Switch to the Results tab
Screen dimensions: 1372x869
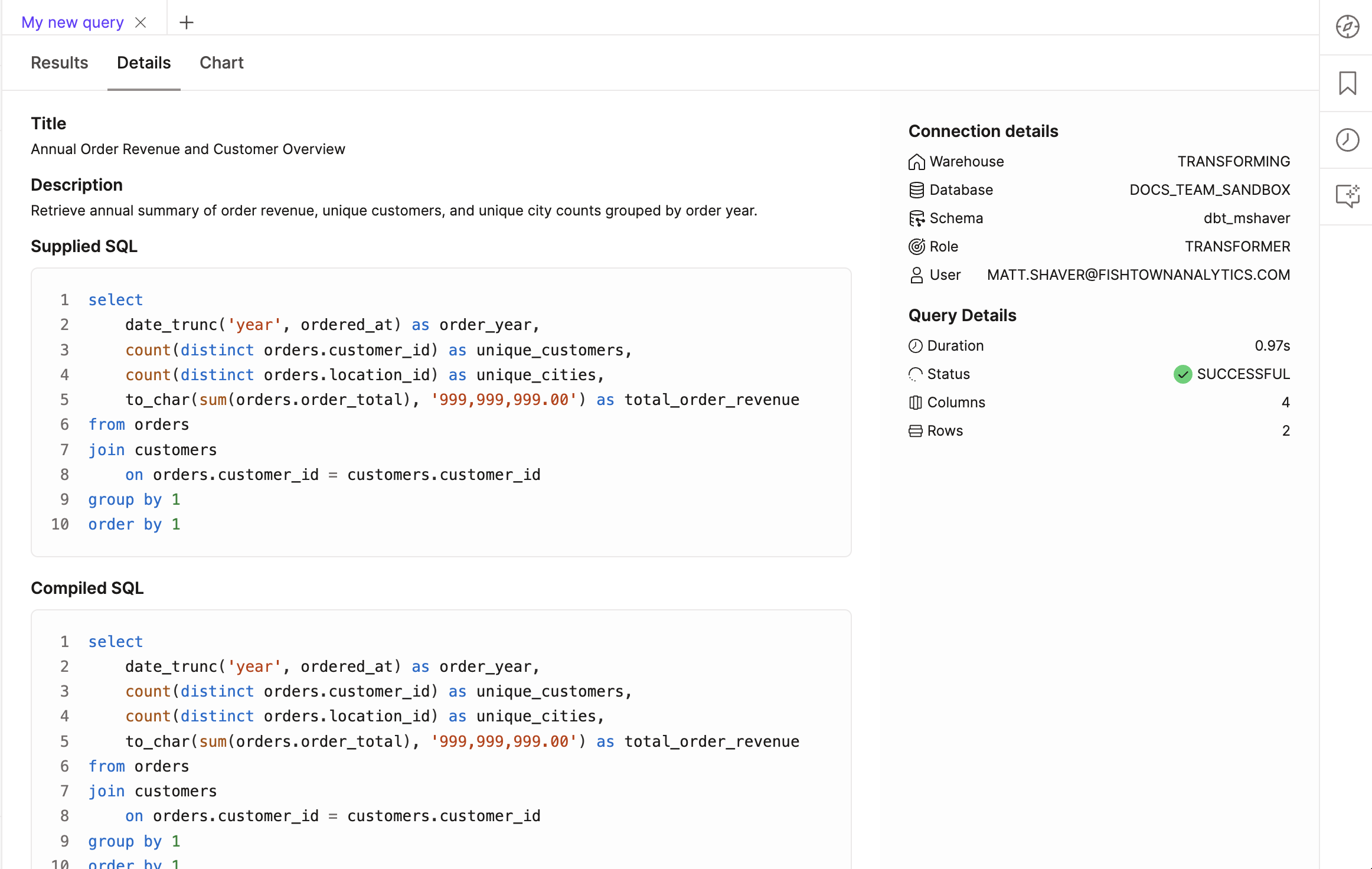(x=59, y=63)
